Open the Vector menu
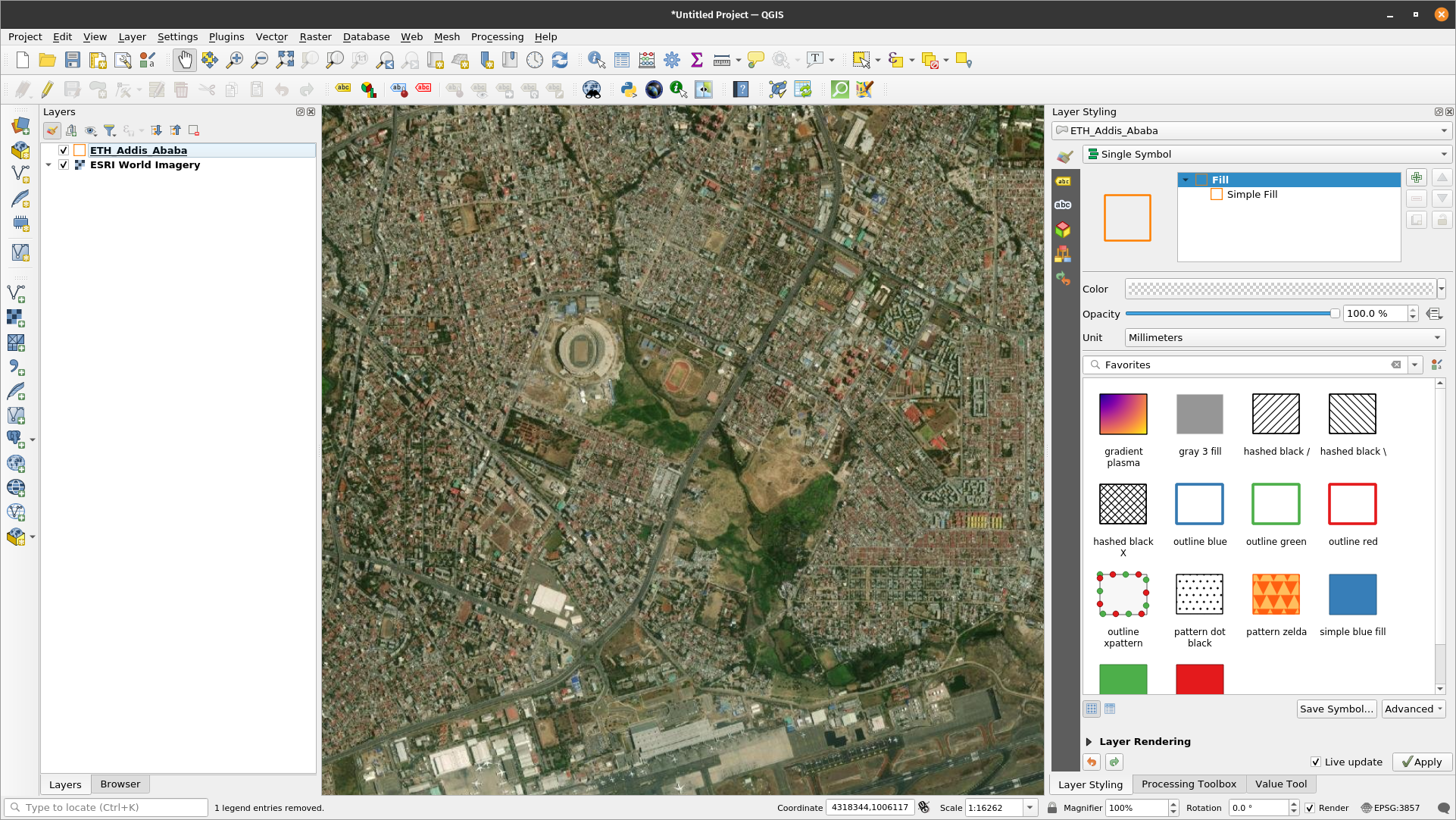The image size is (1456, 820). point(271,36)
